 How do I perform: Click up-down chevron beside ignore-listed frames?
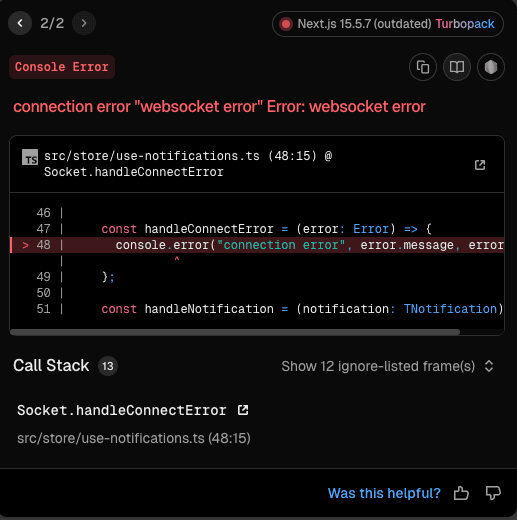(489, 366)
